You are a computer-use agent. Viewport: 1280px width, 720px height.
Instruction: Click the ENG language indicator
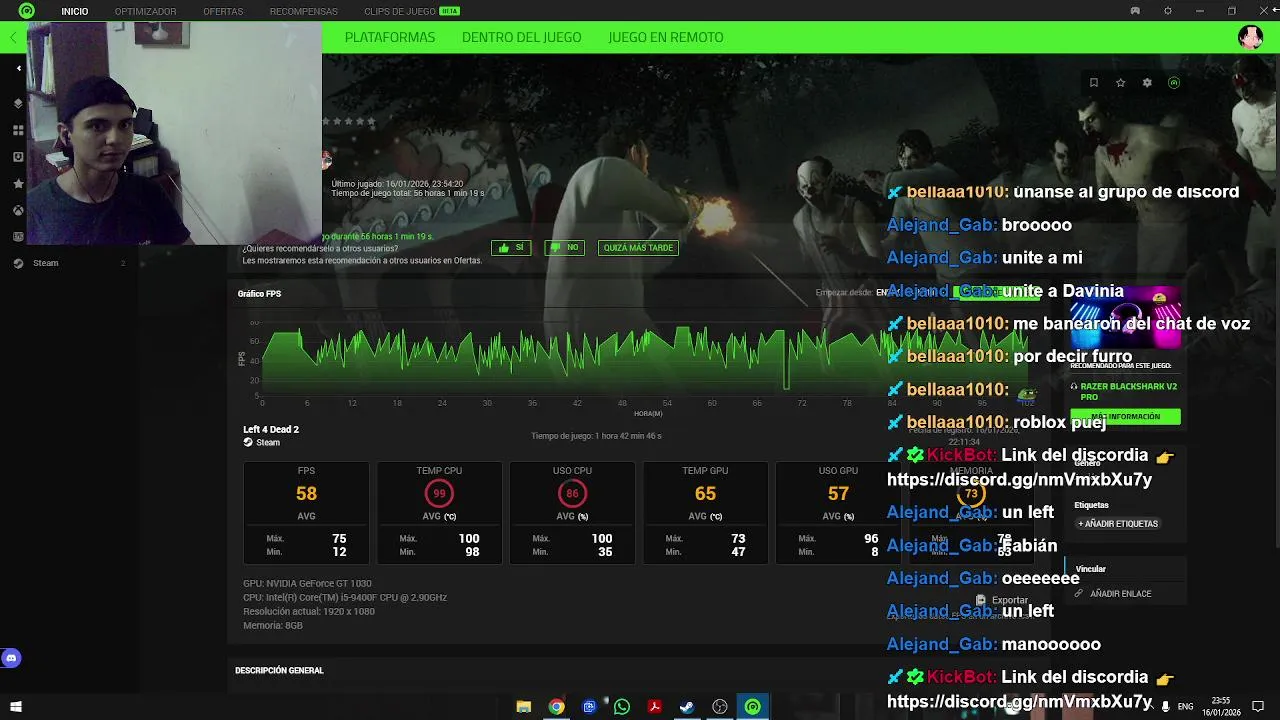point(1185,707)
